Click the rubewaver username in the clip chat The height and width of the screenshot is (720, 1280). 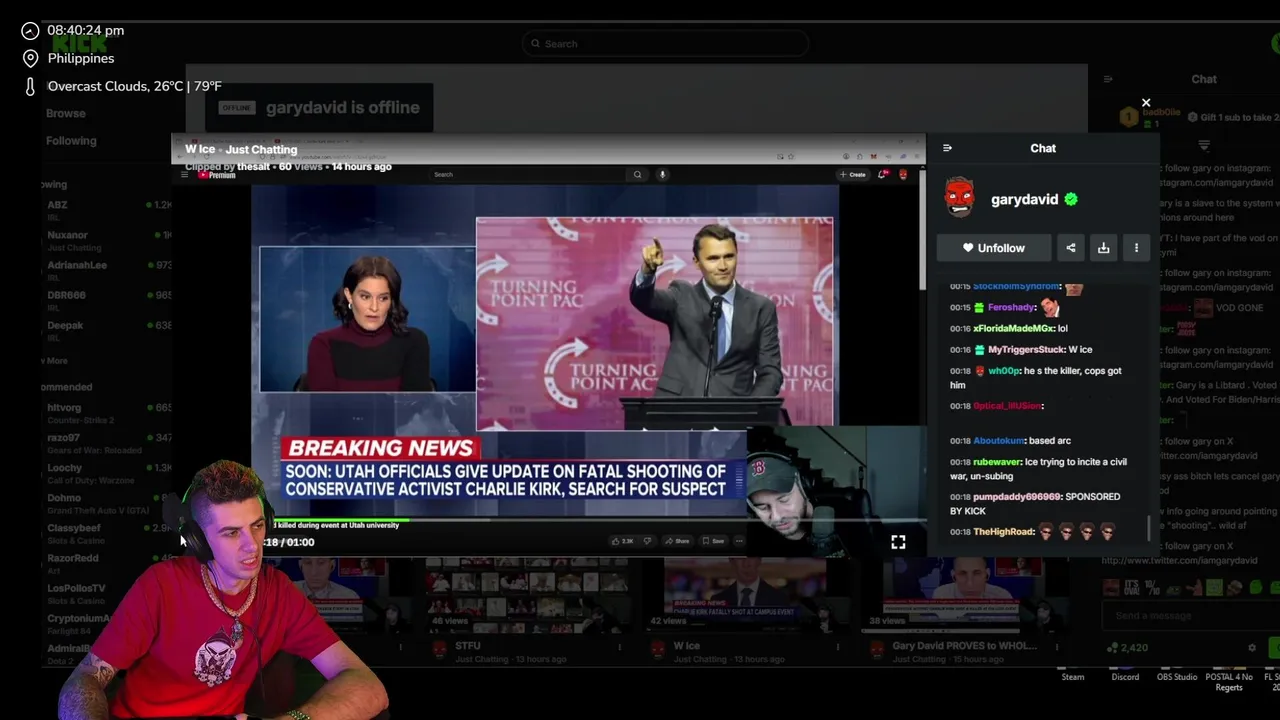(x=996, y=462)
